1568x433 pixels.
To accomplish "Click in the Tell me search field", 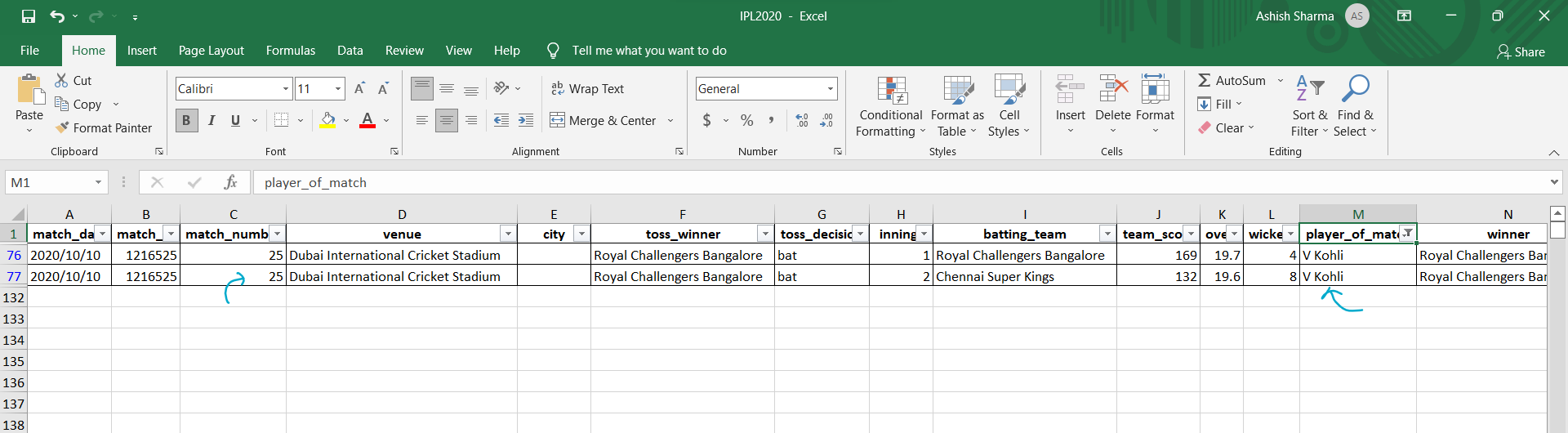I will point(649,51).
